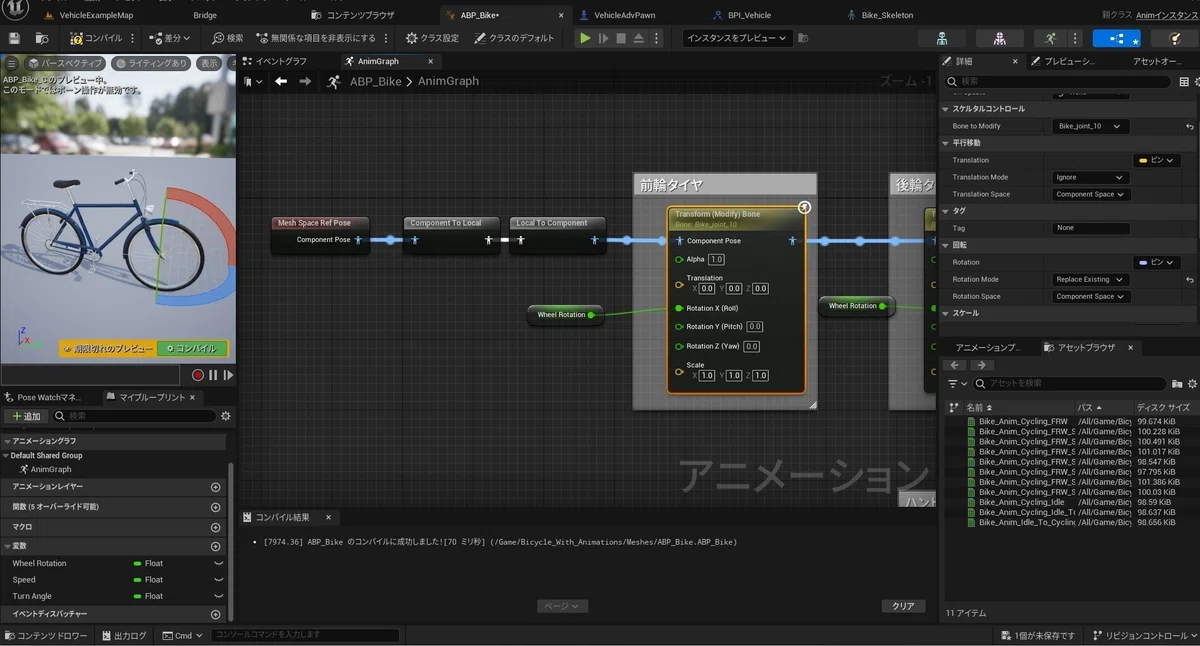The width and height of the screenshot is (1200, 646).
Task: Open Translation Mode Ignore dropdown
Action: [1092, 177]
